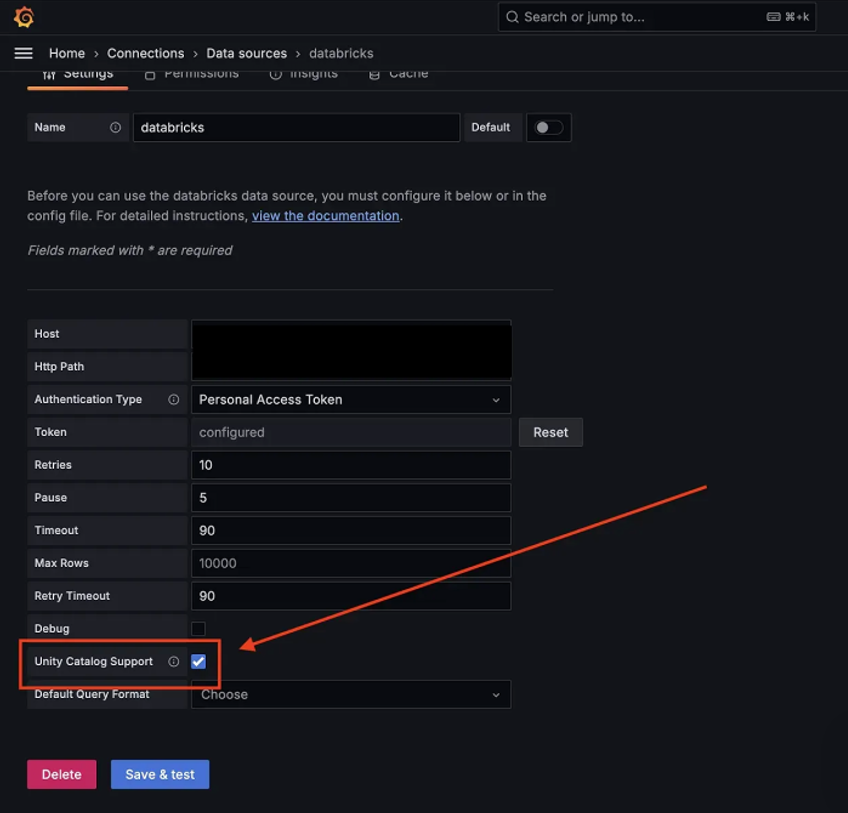Click the sliders icon on the Settings tab
Viewport: 848px width, 813px height.
click(x=48, y=73)
